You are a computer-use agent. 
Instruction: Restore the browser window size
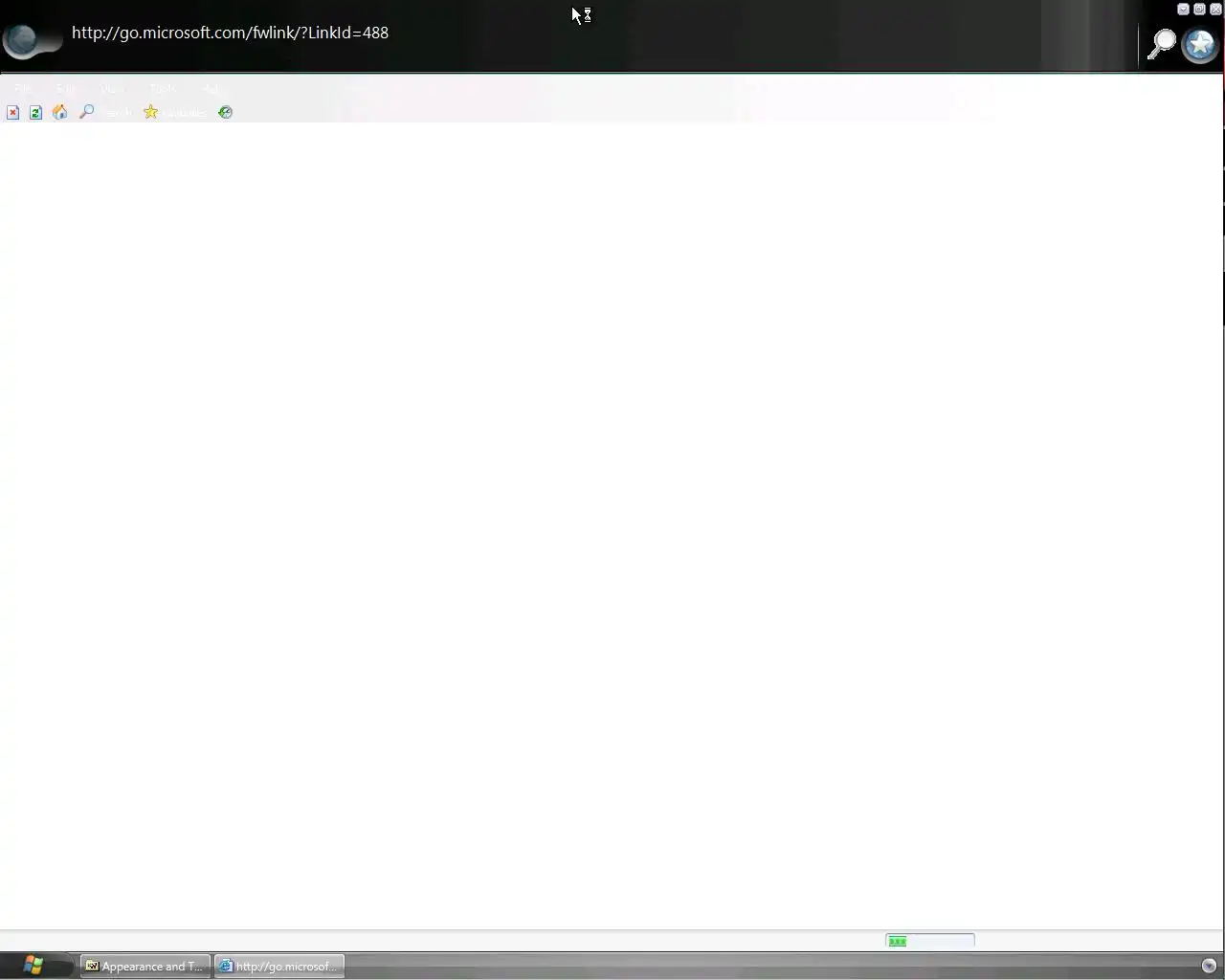(1199, 10)
